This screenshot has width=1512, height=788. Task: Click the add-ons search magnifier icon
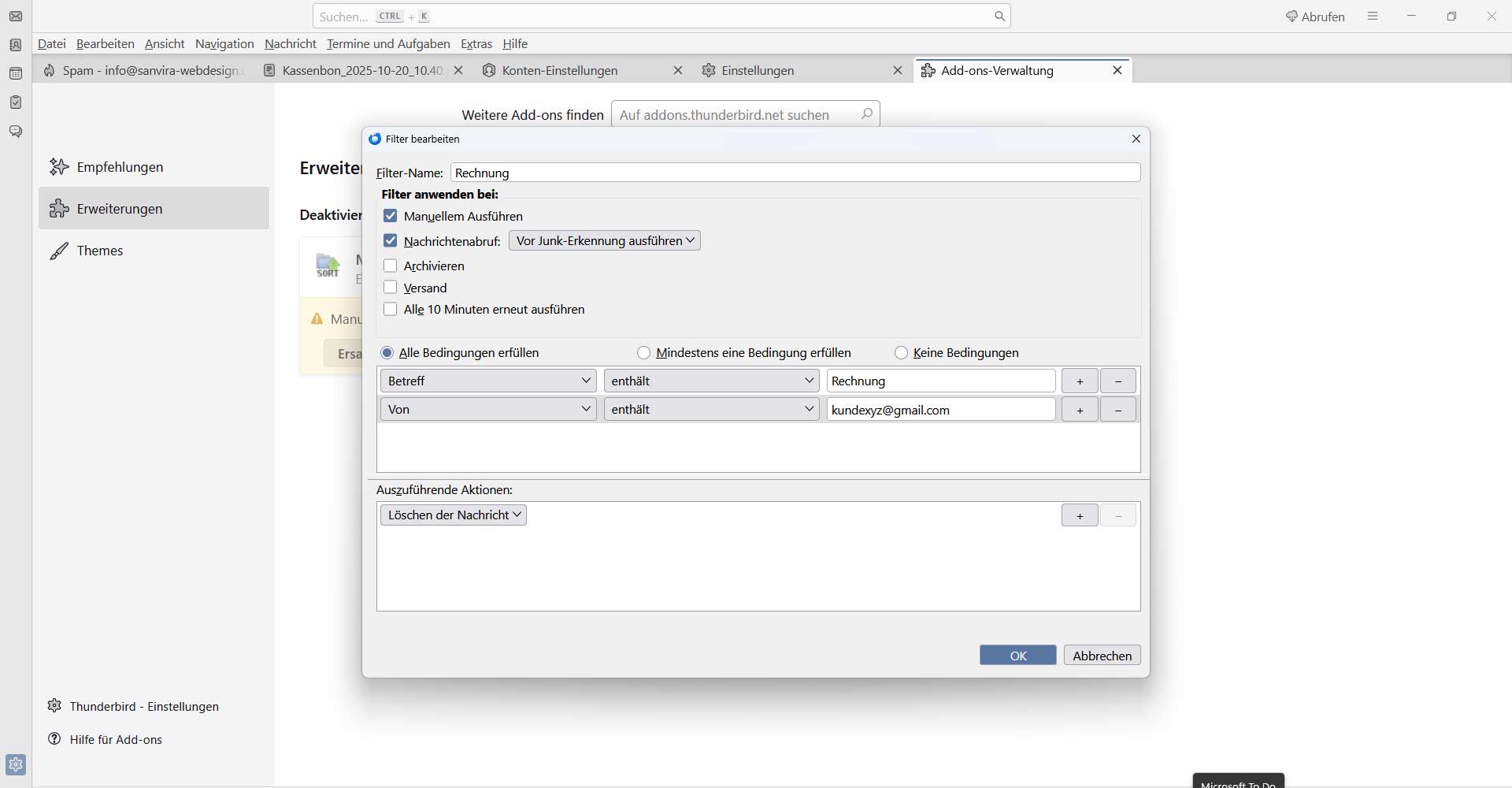(x=866, y=114)
